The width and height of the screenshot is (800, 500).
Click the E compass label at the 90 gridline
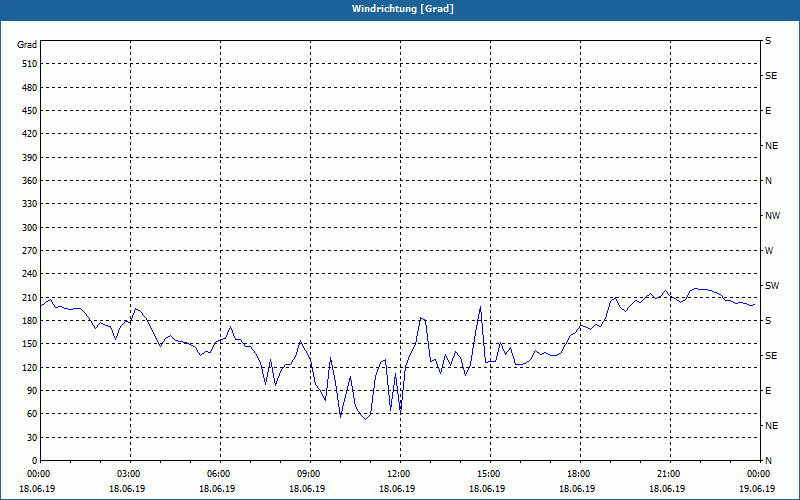click(768, 391)
